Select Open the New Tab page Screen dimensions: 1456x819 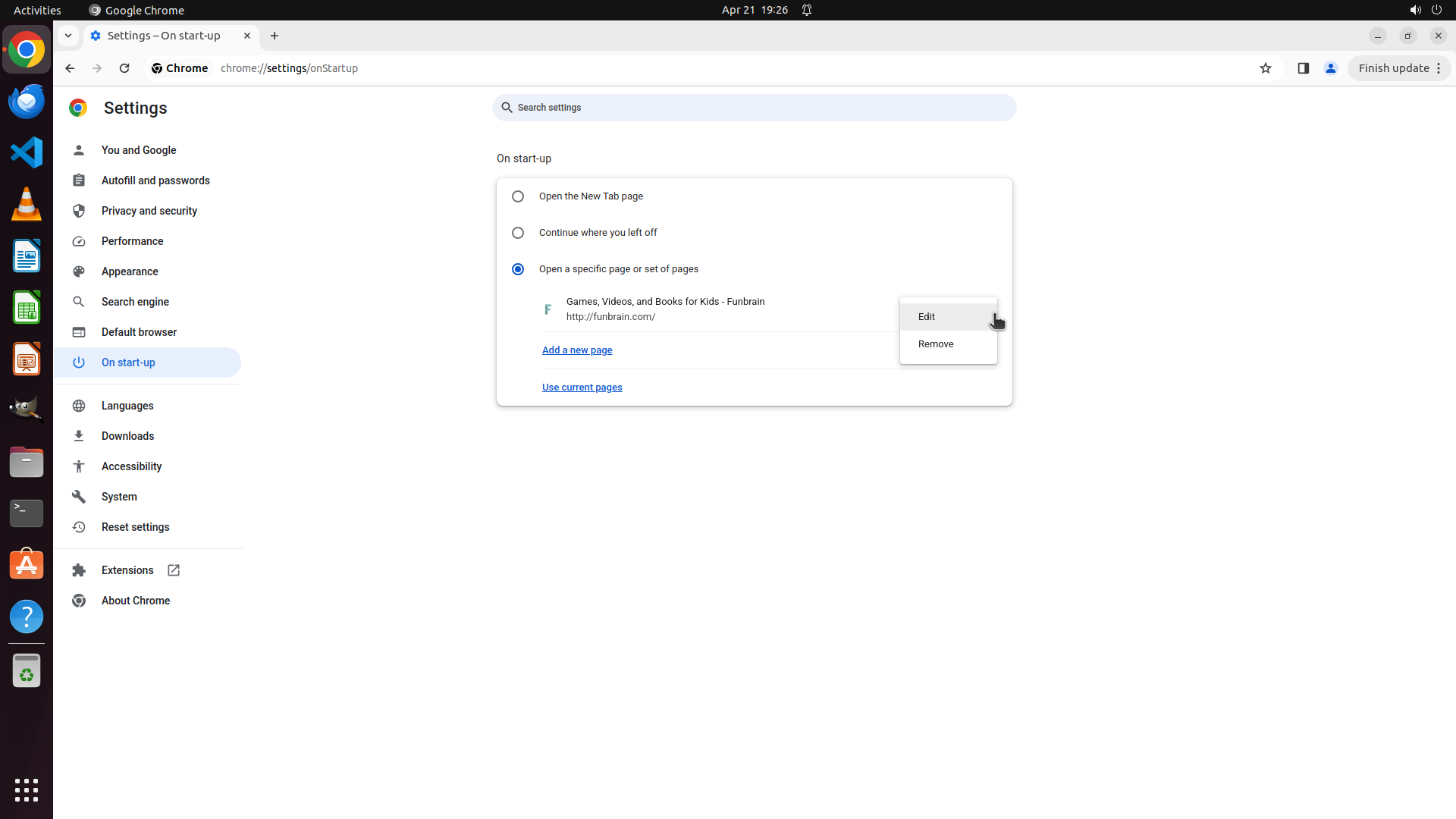click(518, 196)
